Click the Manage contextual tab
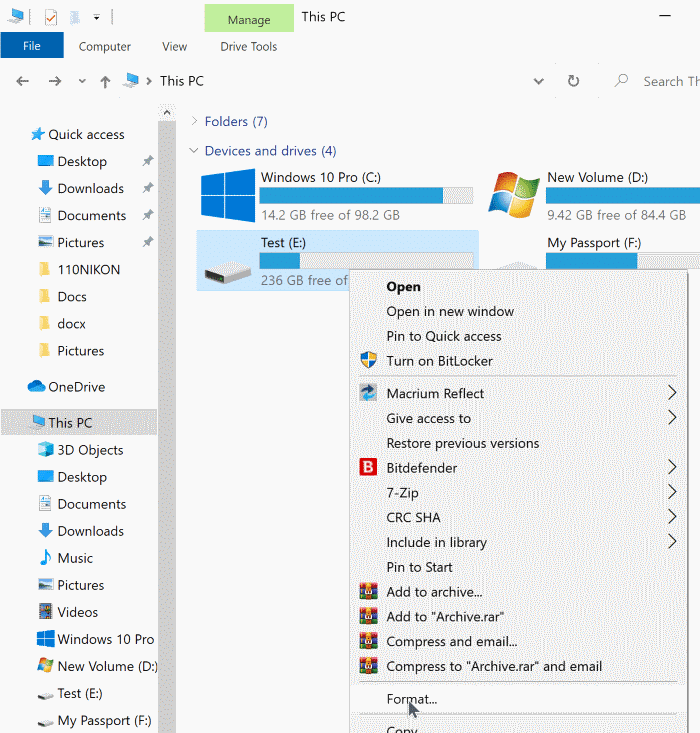The image size is (700, 733). point(249,19)
